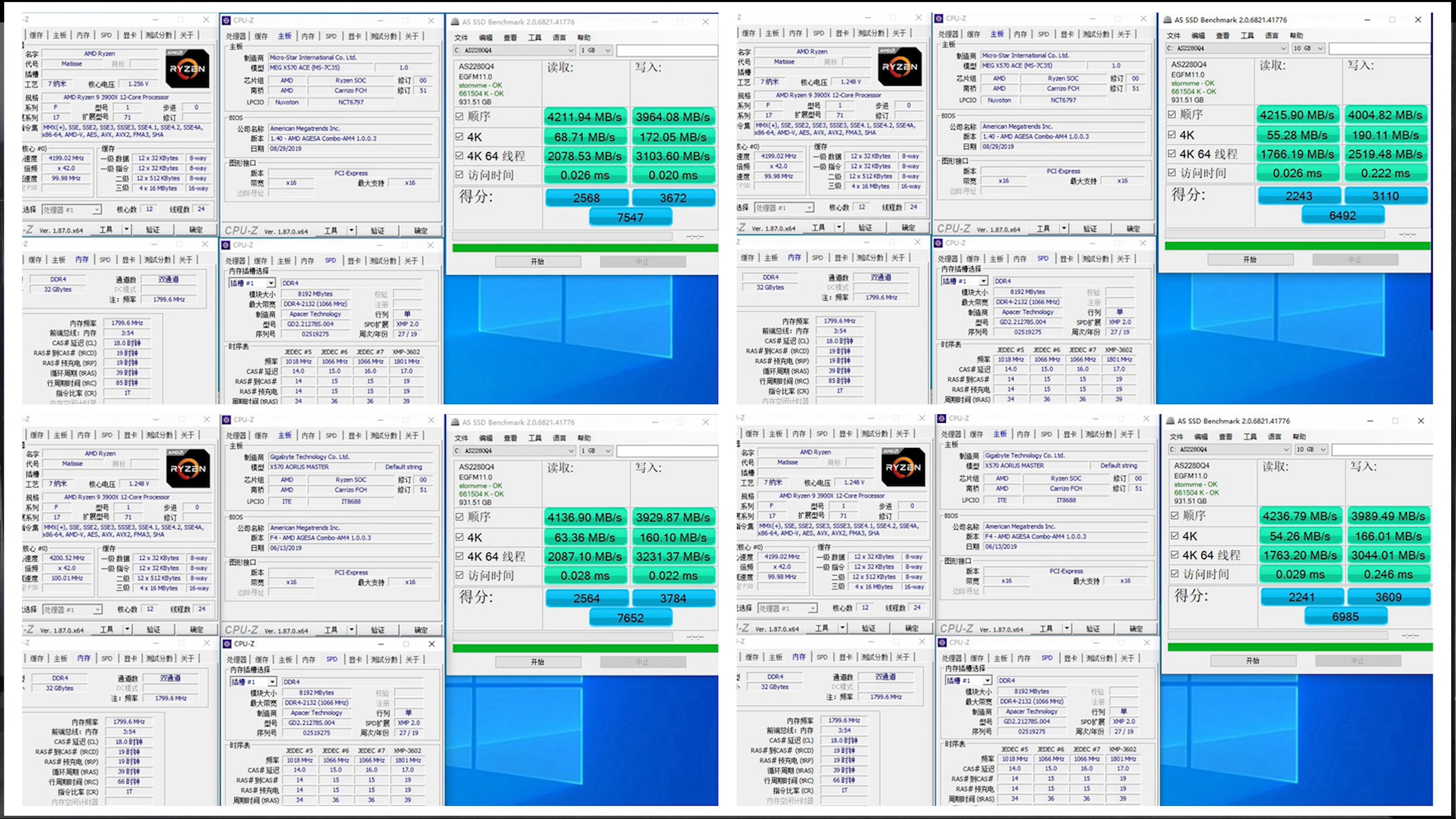The image size is (1456, 819).
Task: Open the 1 GB test size dropdown
Action: click(x=608, y=50)
